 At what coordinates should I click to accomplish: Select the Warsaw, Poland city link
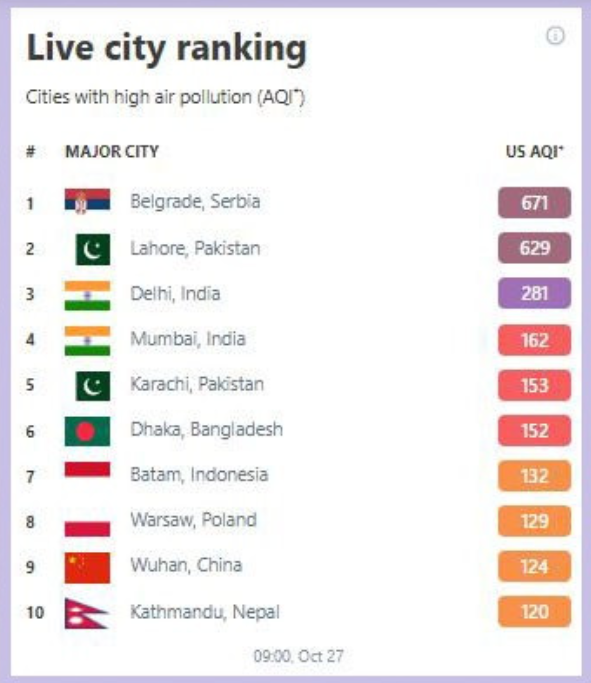point(193,520)
